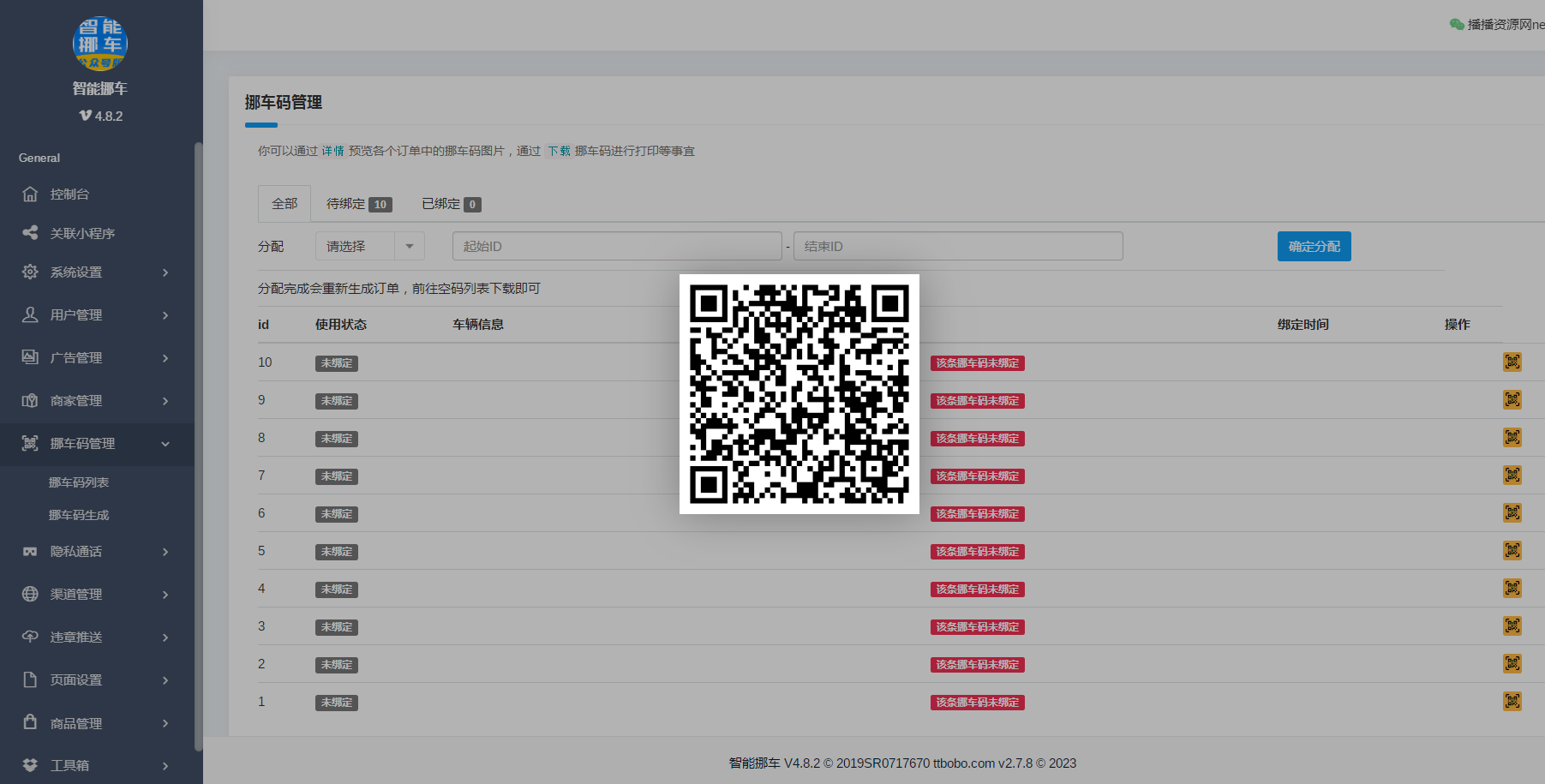1545x784 pixels.
Task: Show QR code for row id 2
Action: [1512, 664]
